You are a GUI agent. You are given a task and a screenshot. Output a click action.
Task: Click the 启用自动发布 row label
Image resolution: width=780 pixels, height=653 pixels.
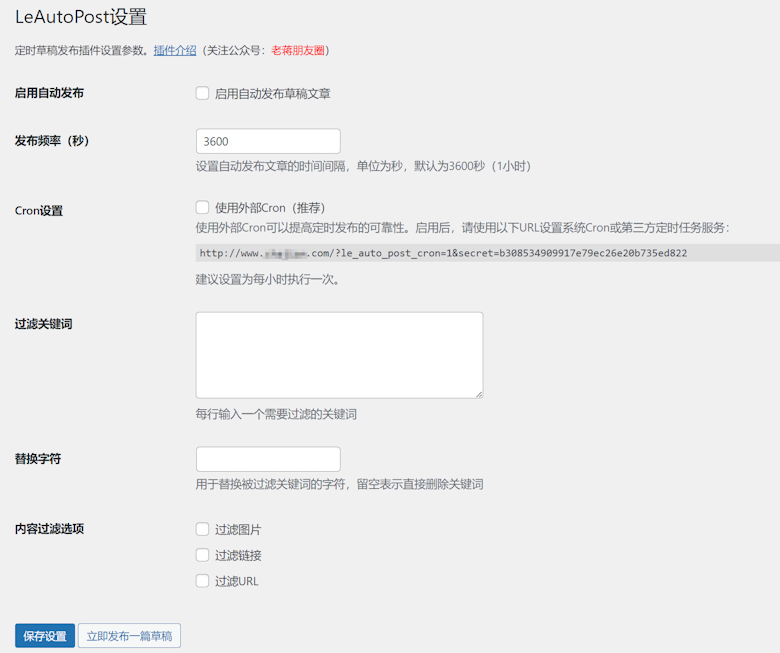pos(49,93)
